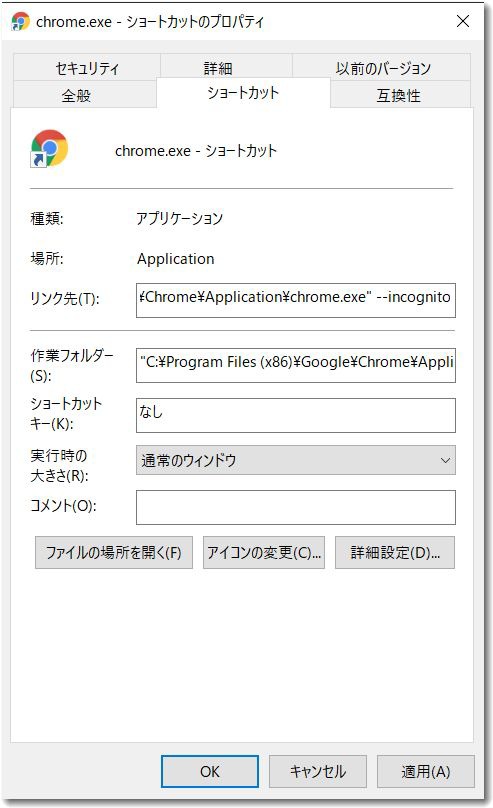Screen dimensions: 493x808
Task: Open the 互換性 tab
Action: [400, 95]
